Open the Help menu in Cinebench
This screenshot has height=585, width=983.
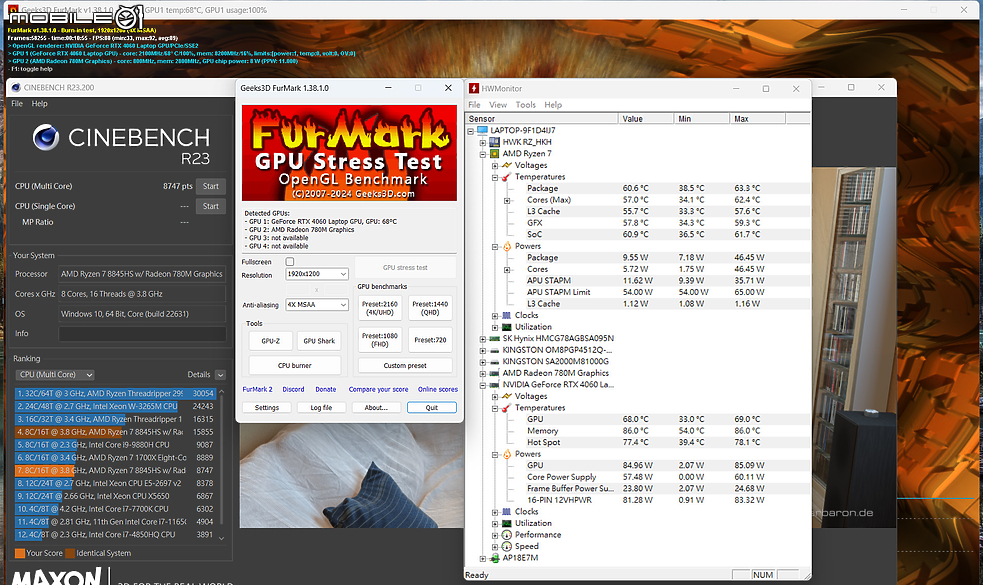coord(39,103)
